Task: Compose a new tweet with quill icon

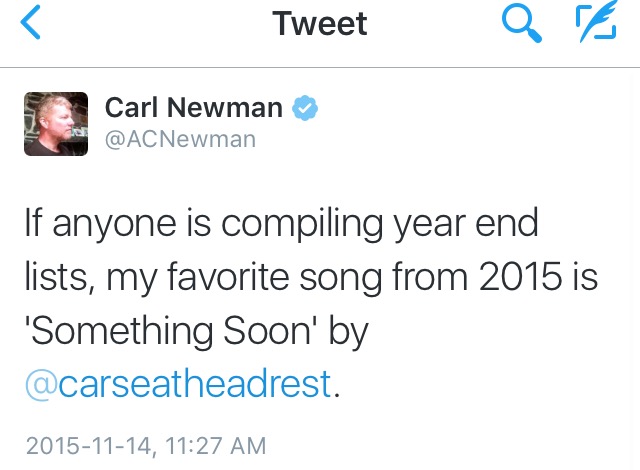Action: 597,24
